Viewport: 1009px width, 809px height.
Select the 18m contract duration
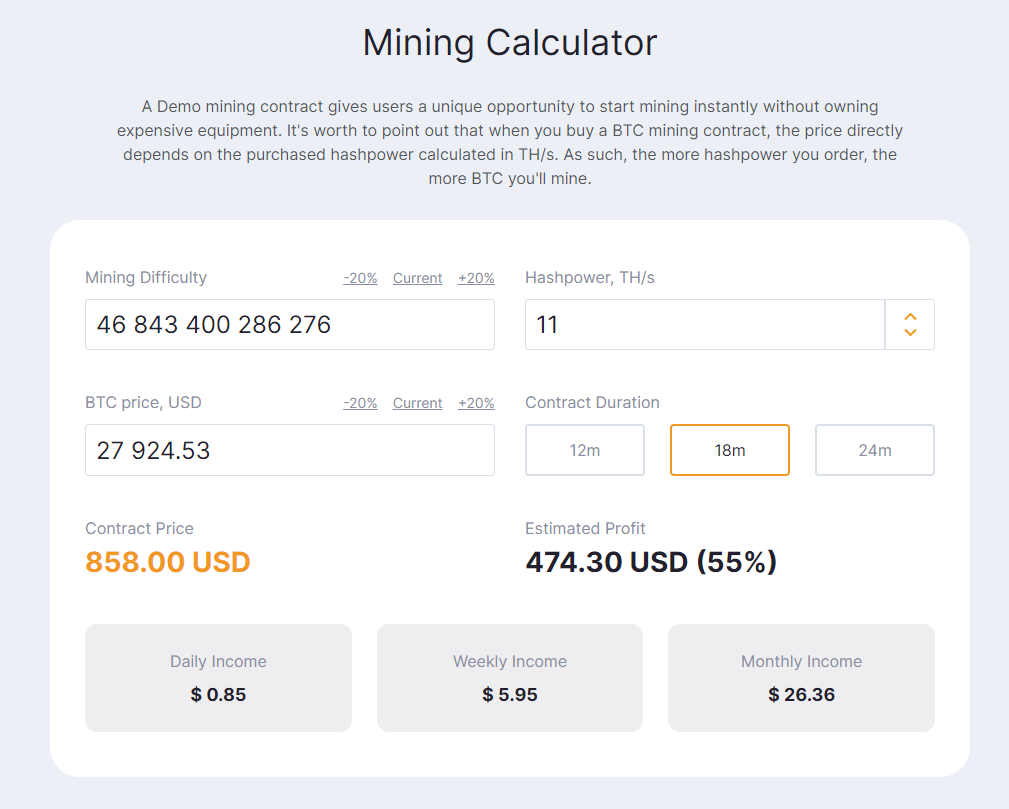click(x=729, y=450)
